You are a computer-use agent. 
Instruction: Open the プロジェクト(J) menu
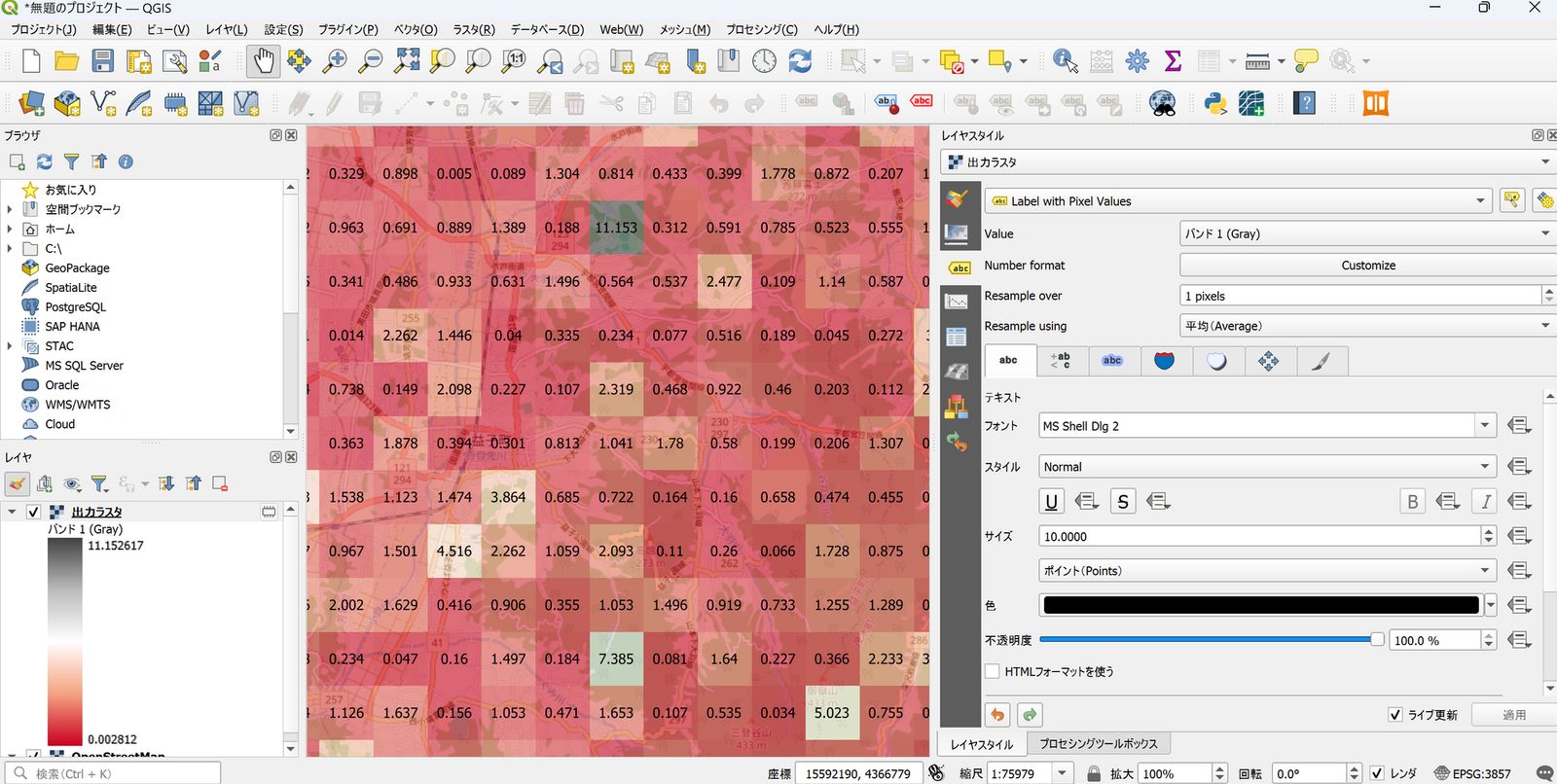44,29
